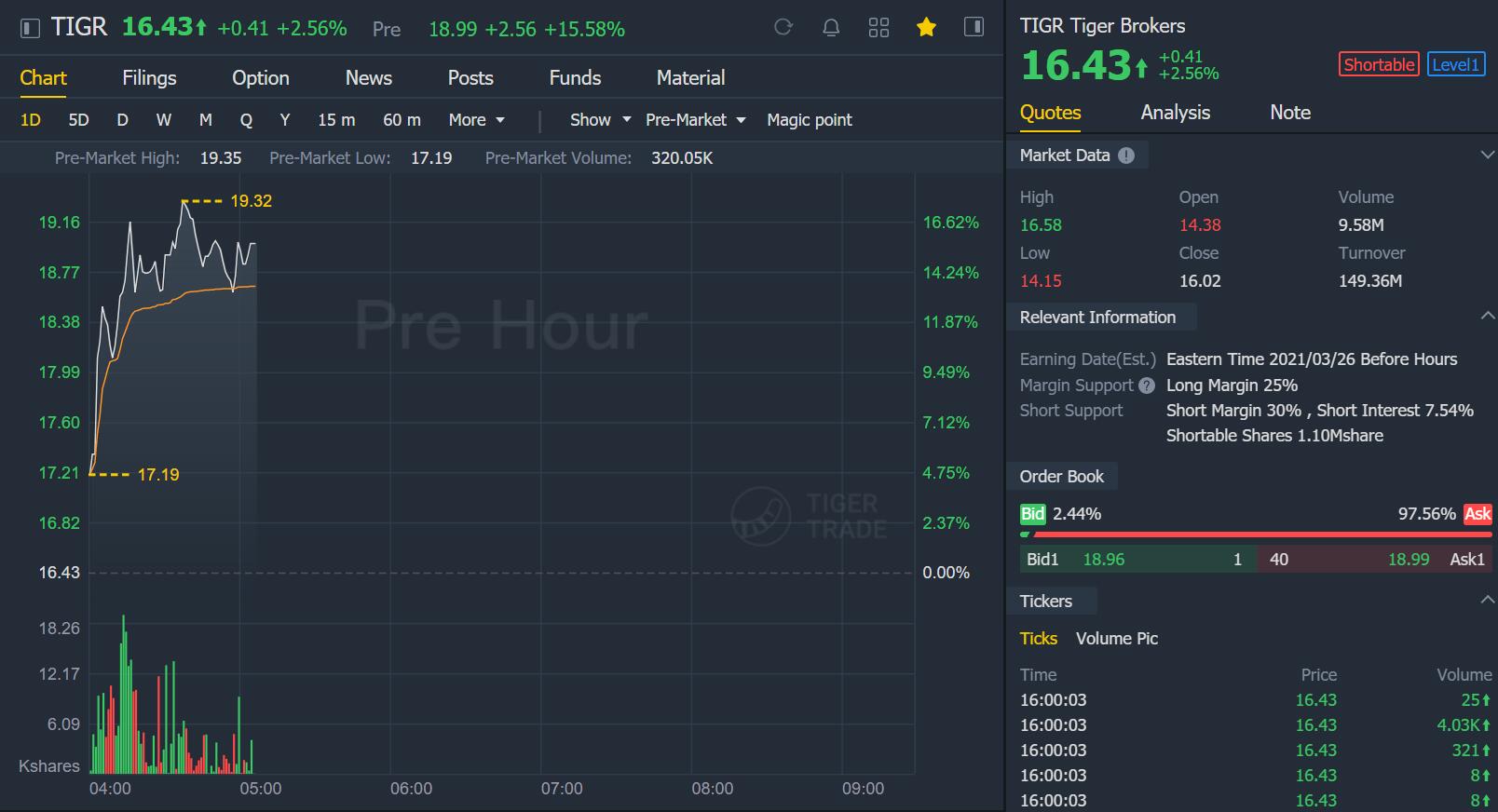Select the Ticks view
This screenshot has height=812, width=1498.
(1038, 639)
